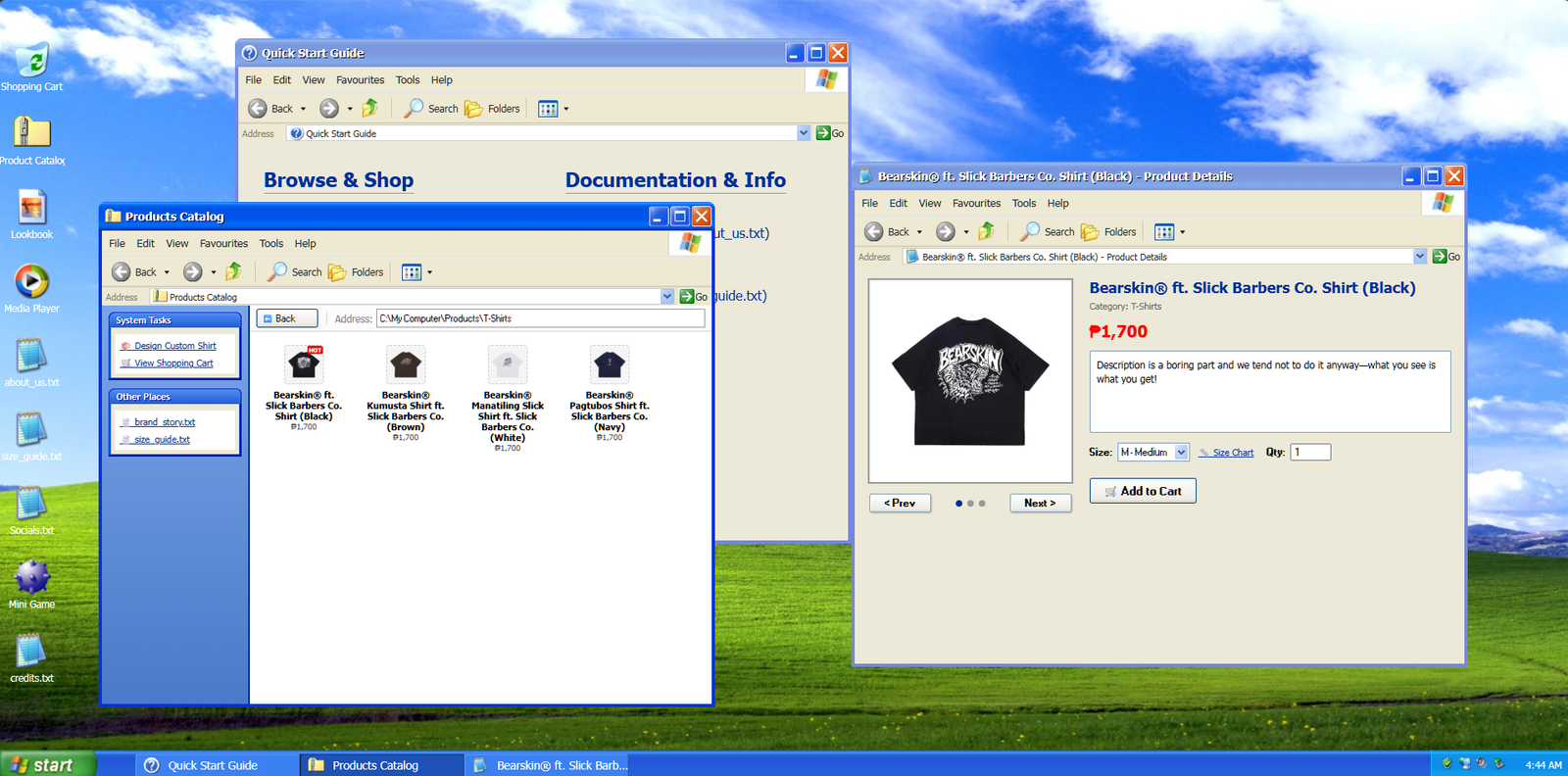Open size_guide.txt on the desktop
The image size is (1568, 776).
click(x=32, y=436)
